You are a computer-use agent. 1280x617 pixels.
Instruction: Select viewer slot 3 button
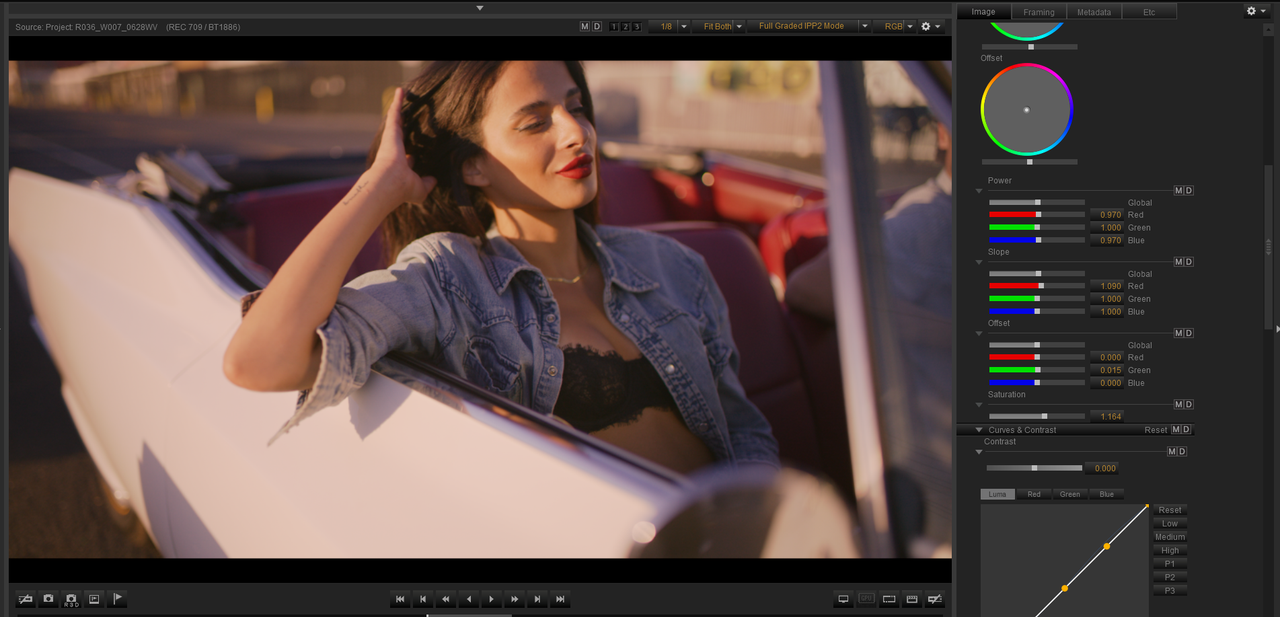[x=636, y=26]
